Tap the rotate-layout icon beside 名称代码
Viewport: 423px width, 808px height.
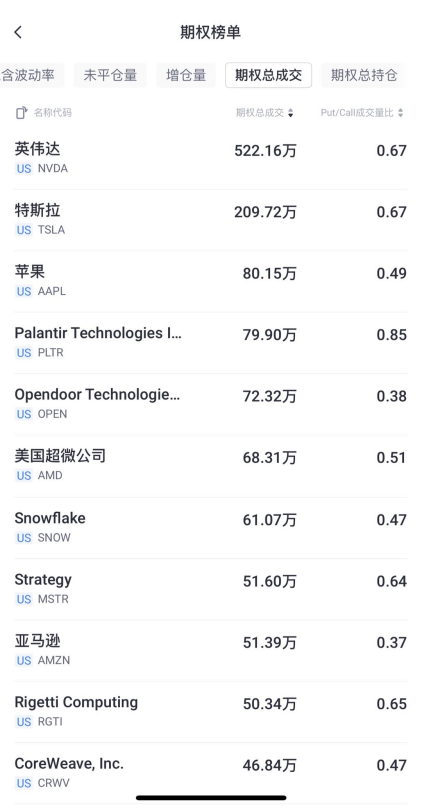(21, 113)
